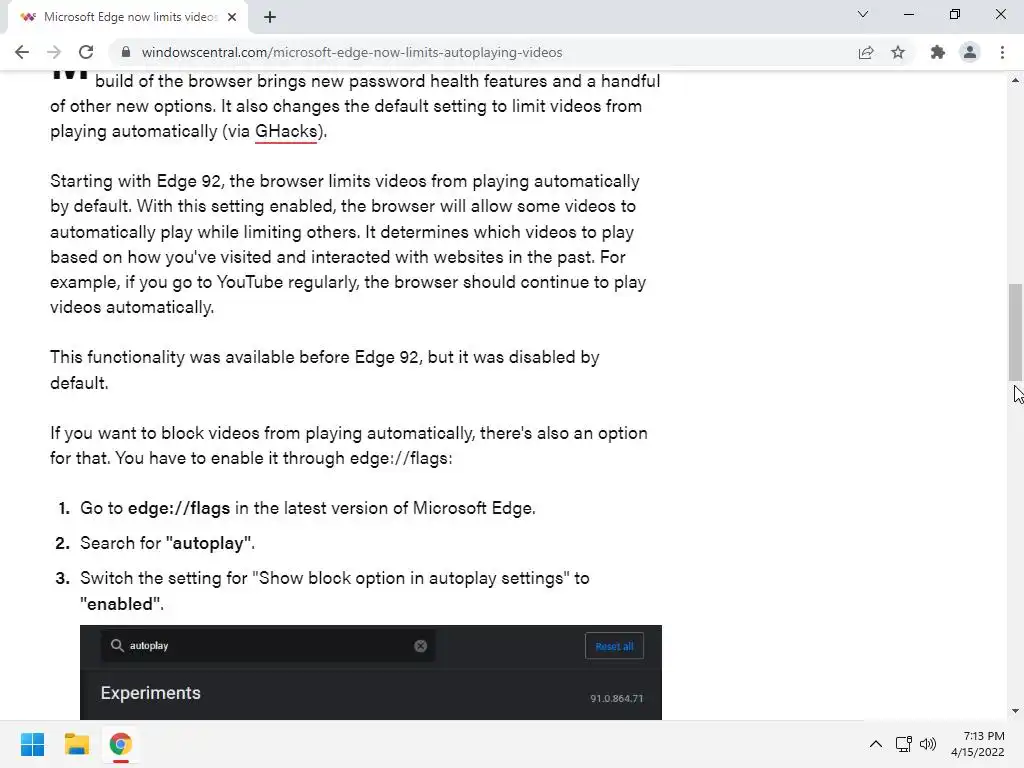This screenshot has width=1024, height=768.
Task: Open the Extensions puzzle icon
Action: 938,52
